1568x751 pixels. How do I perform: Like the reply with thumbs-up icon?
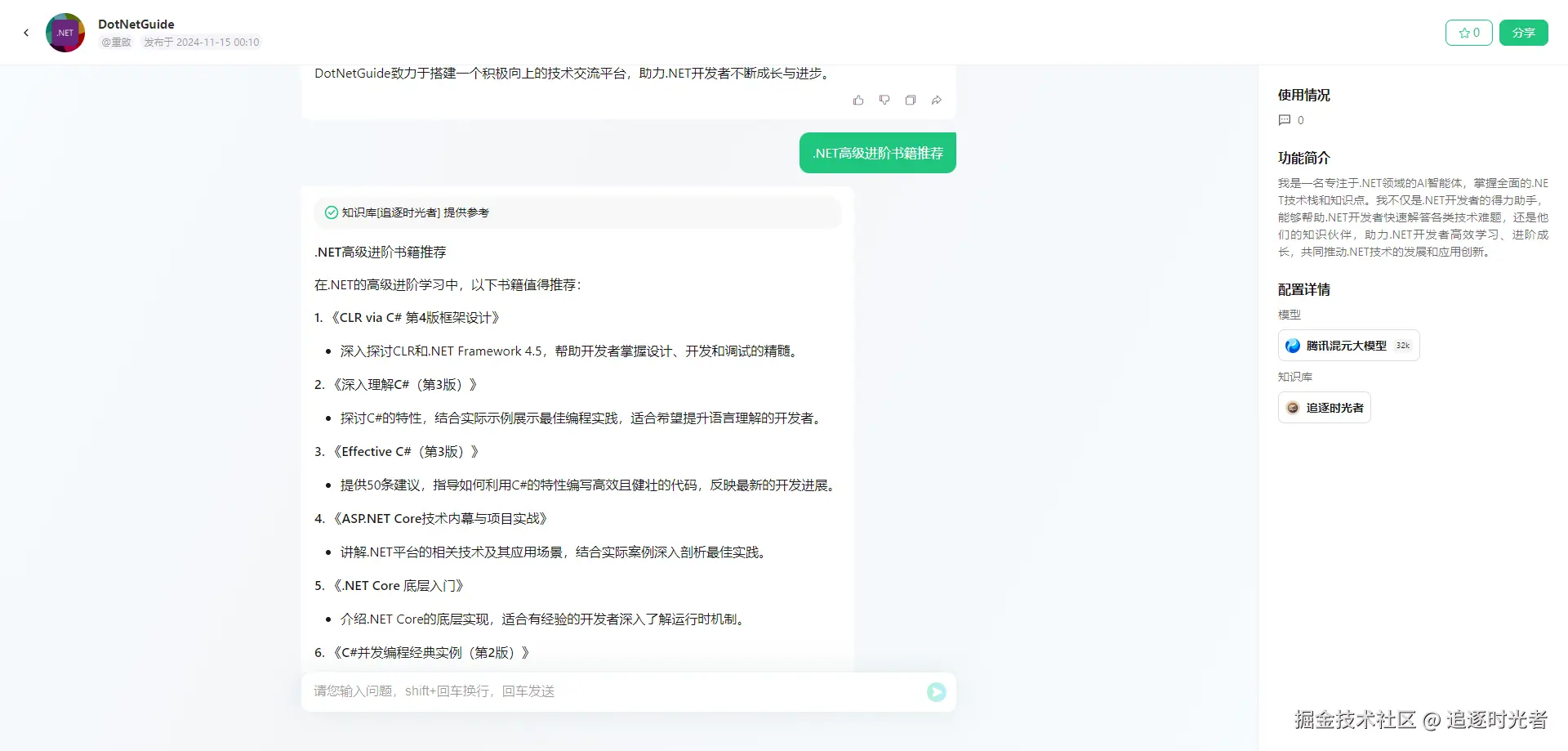[x=858, y=100]
